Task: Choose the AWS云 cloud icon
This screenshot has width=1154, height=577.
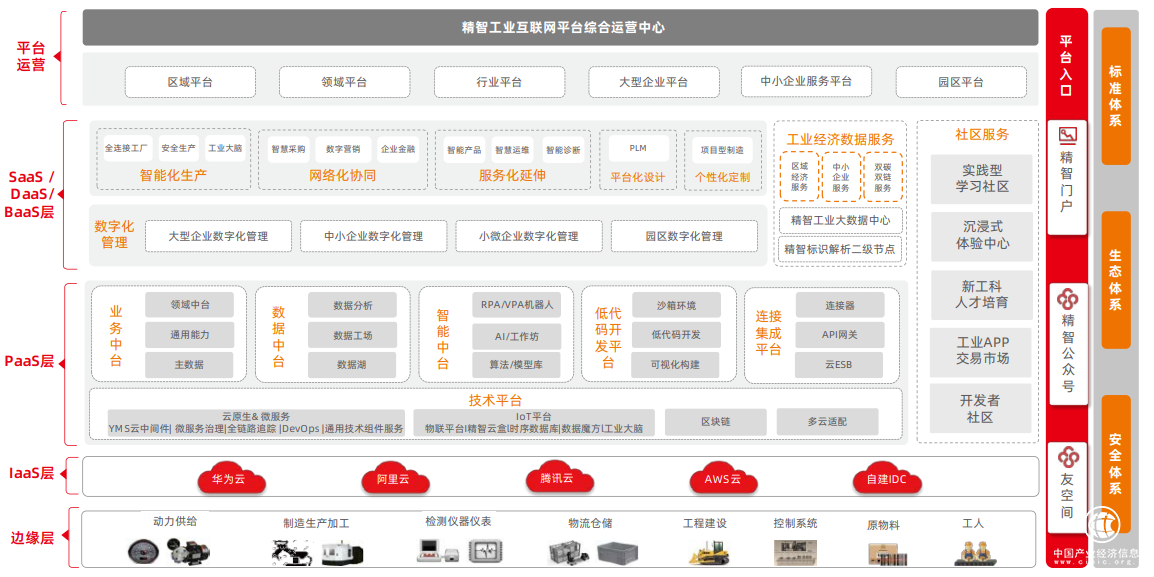Action: coord(721,478)
